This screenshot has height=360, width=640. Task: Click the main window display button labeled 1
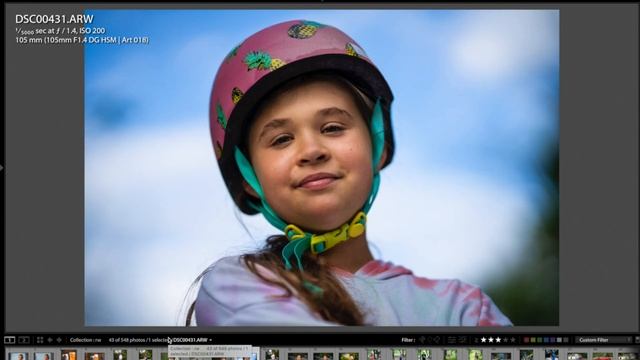click(9, 340)
